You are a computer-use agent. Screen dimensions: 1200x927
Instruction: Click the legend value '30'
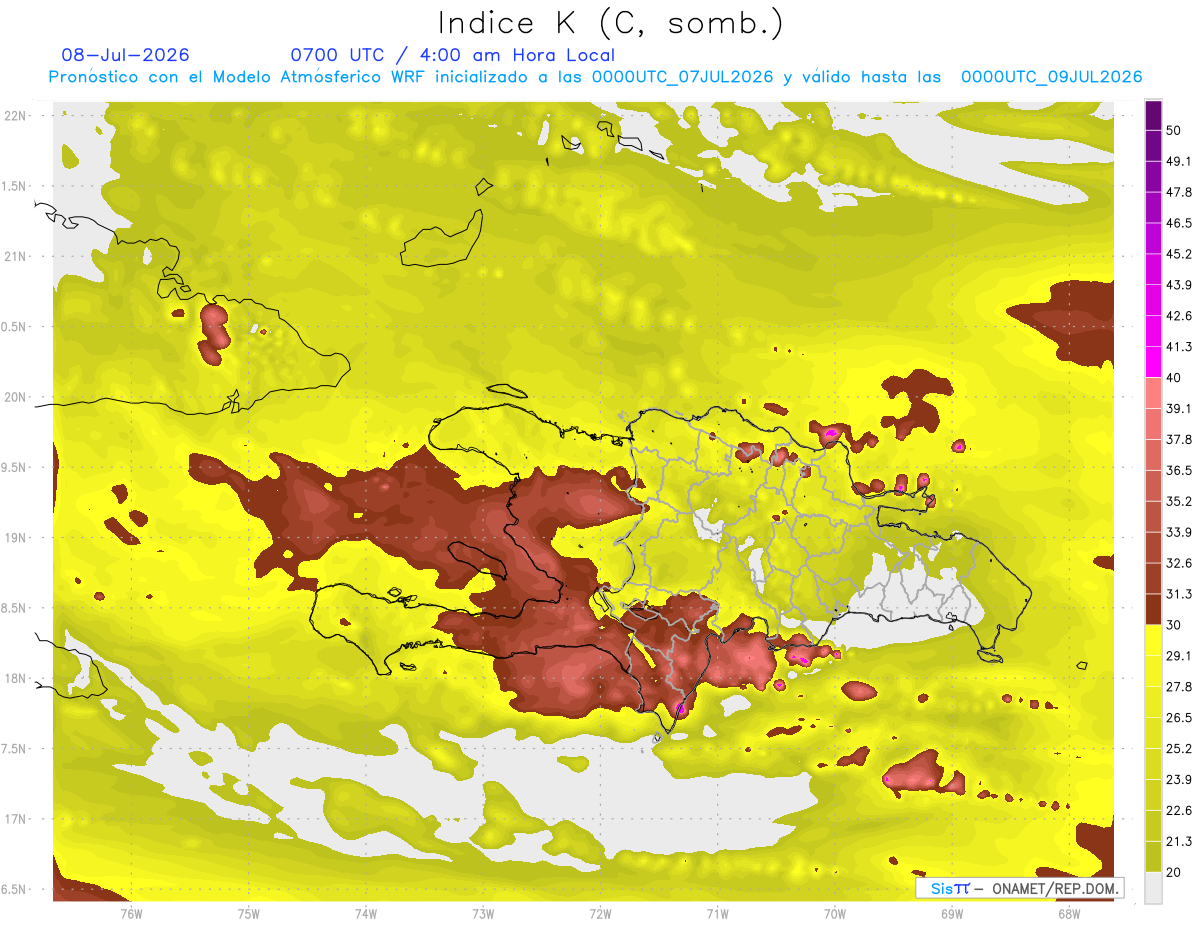click(x=1175, y=625)
